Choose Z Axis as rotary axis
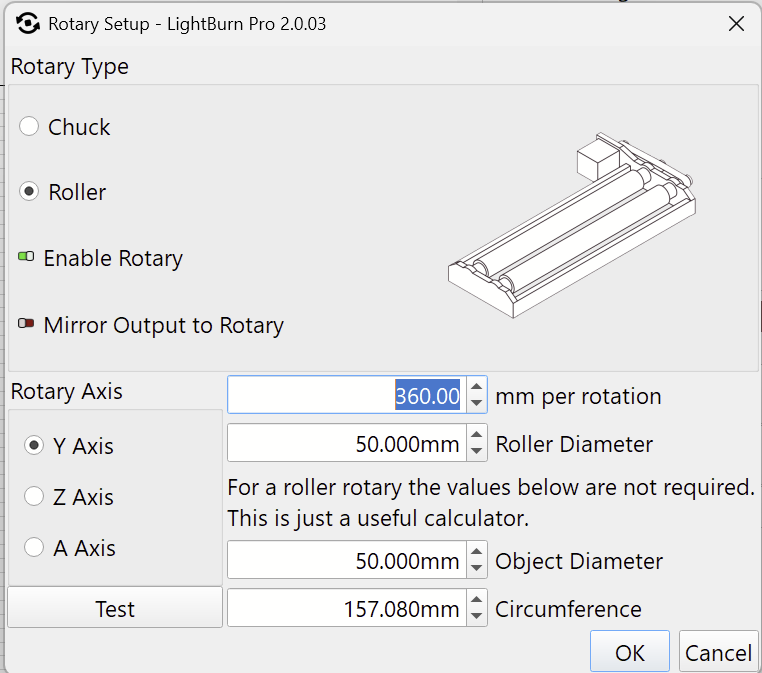The height and width of the screenshot is (673, 762). click(x=34, y=496)
